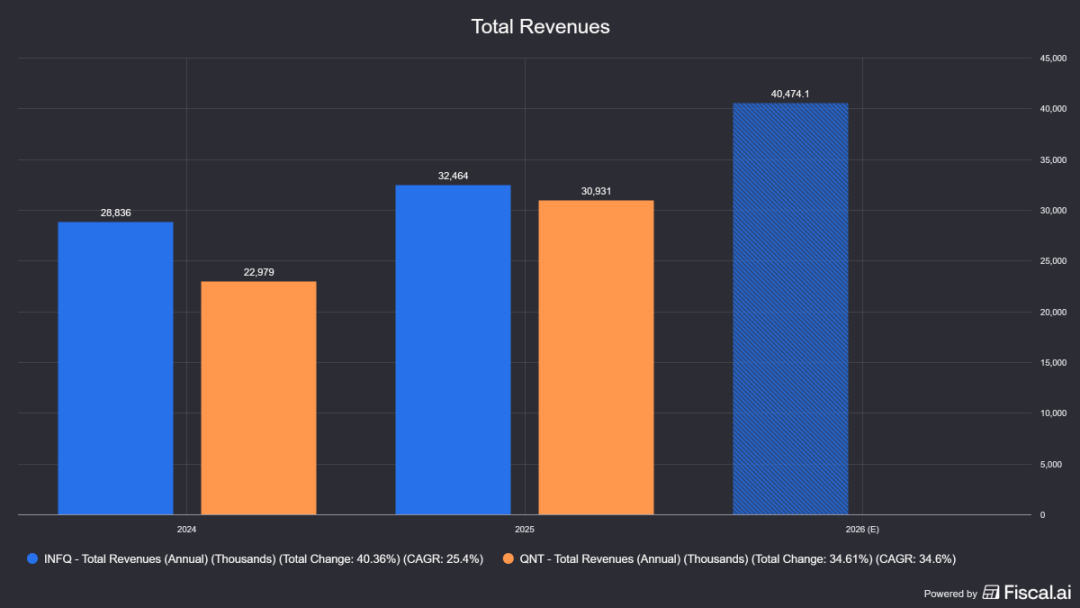The image size is (1080, 608).
Task: Click the blue INFQ legend dot
Action: (32, 558)
